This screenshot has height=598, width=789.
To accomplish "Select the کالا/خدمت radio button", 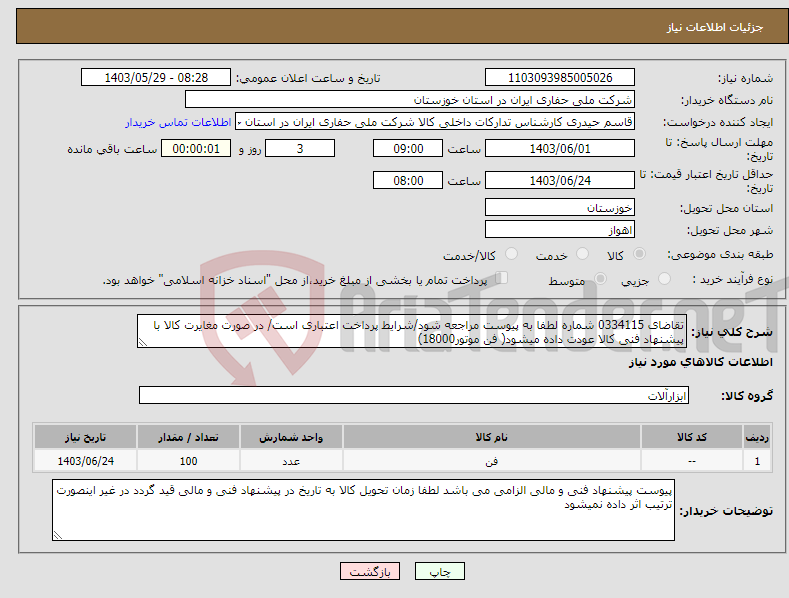I will click(x=511, y=254).
